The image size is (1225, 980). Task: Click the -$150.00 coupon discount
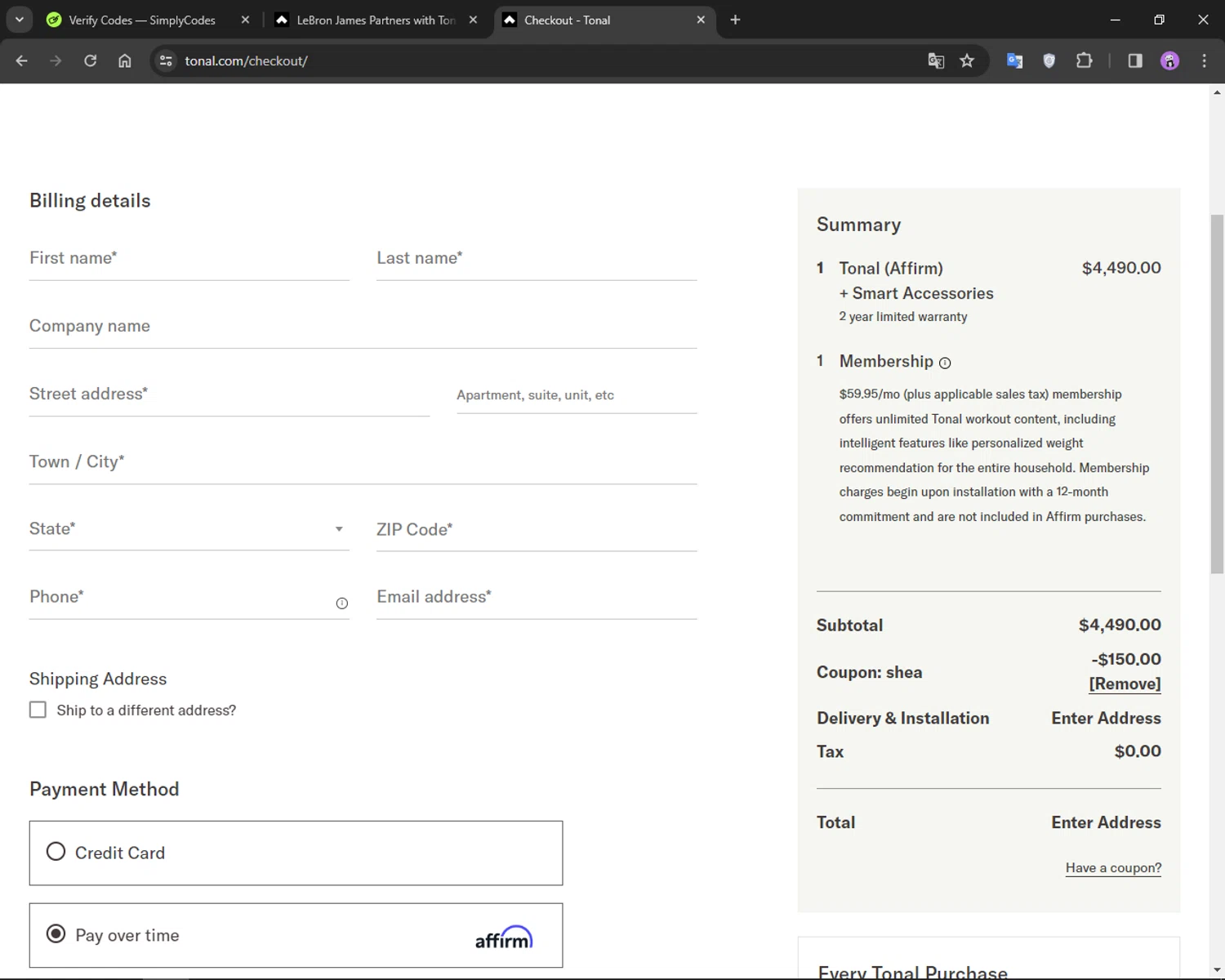[1126, 659]
